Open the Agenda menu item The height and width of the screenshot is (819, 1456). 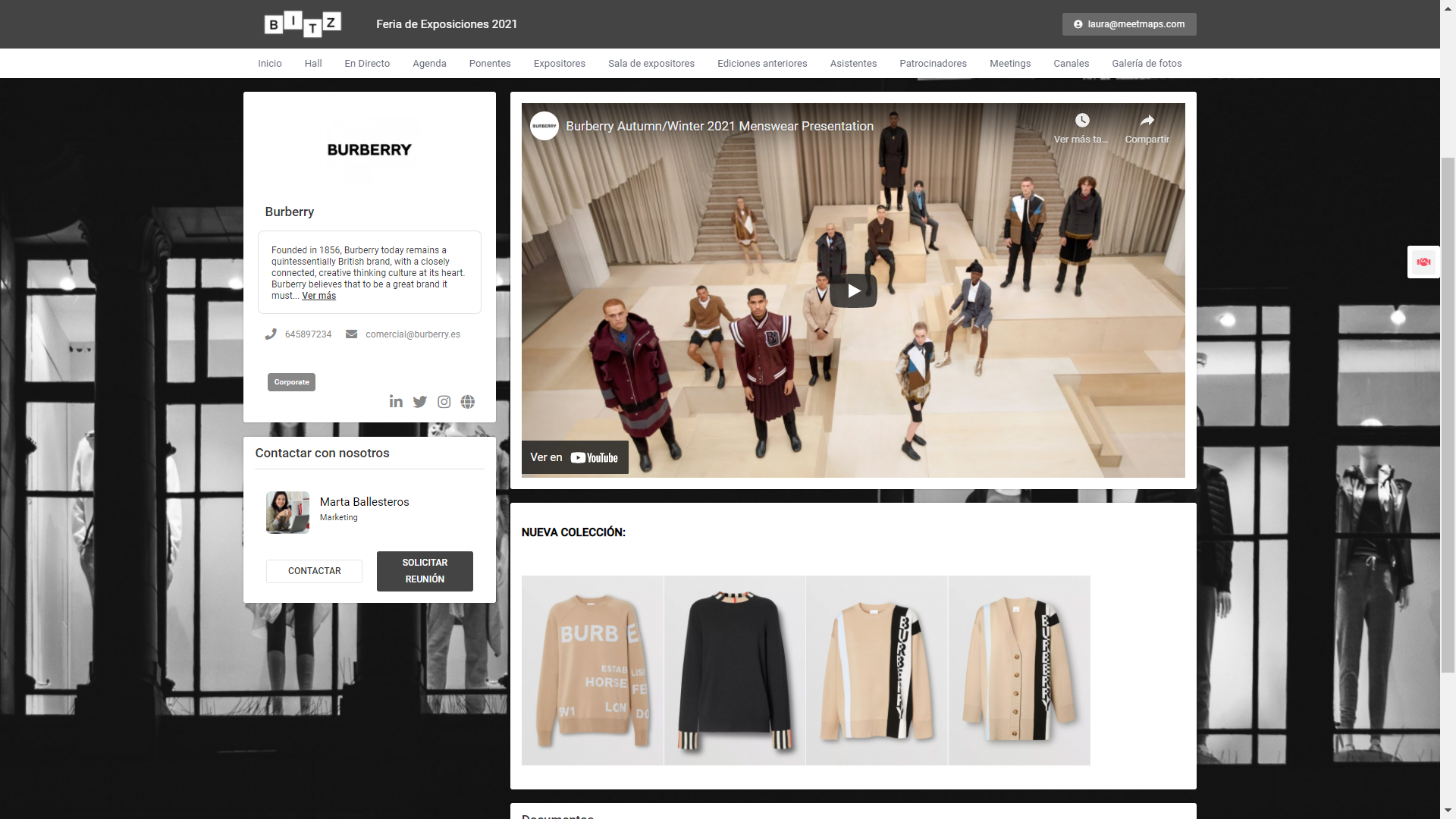click(x=429, y=64)
